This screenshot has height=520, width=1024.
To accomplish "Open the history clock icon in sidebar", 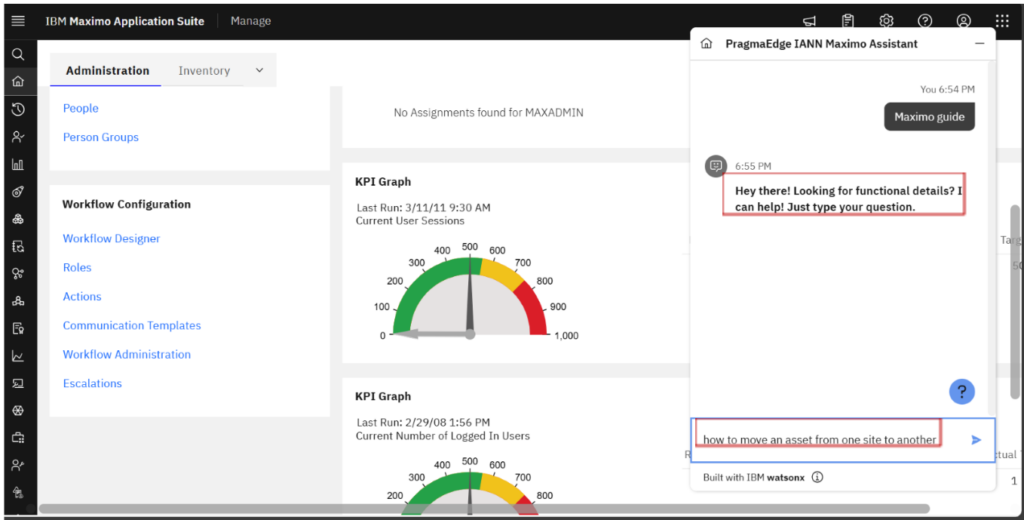I will tap(18, 109).
